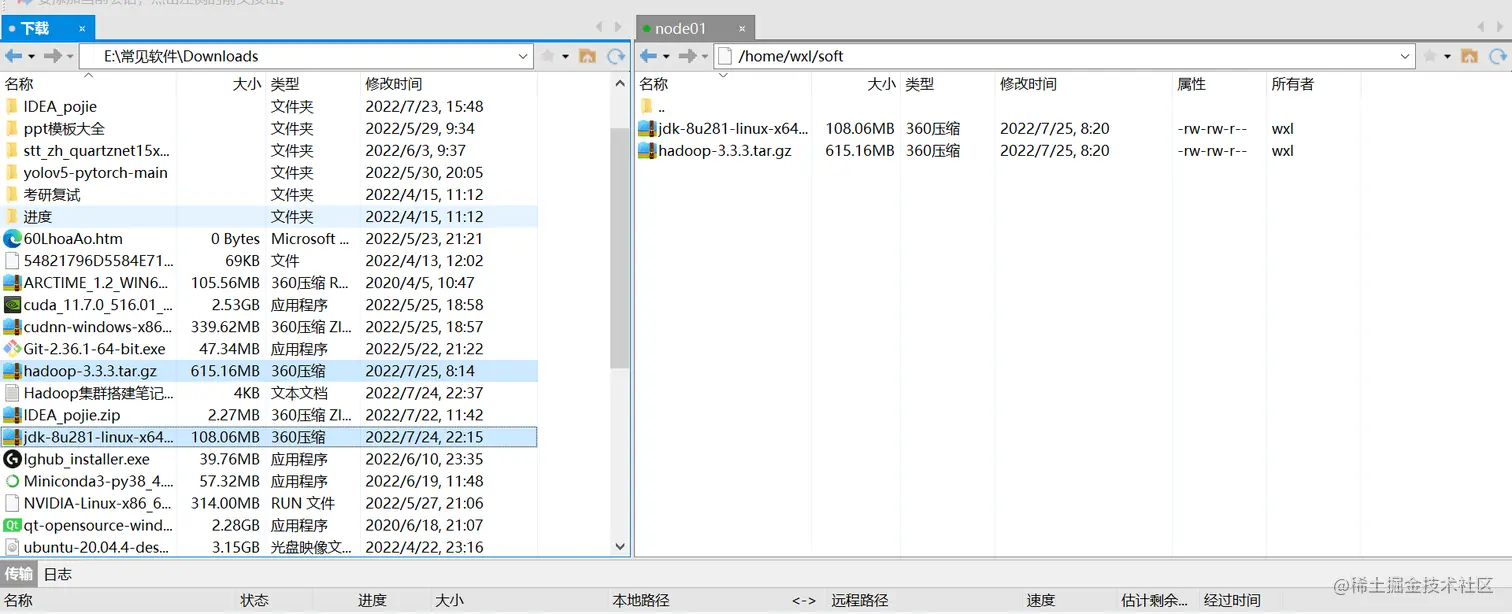Open local back-history dropdown arrow
Screen dimensions: 1512x614
coord(31,57)
